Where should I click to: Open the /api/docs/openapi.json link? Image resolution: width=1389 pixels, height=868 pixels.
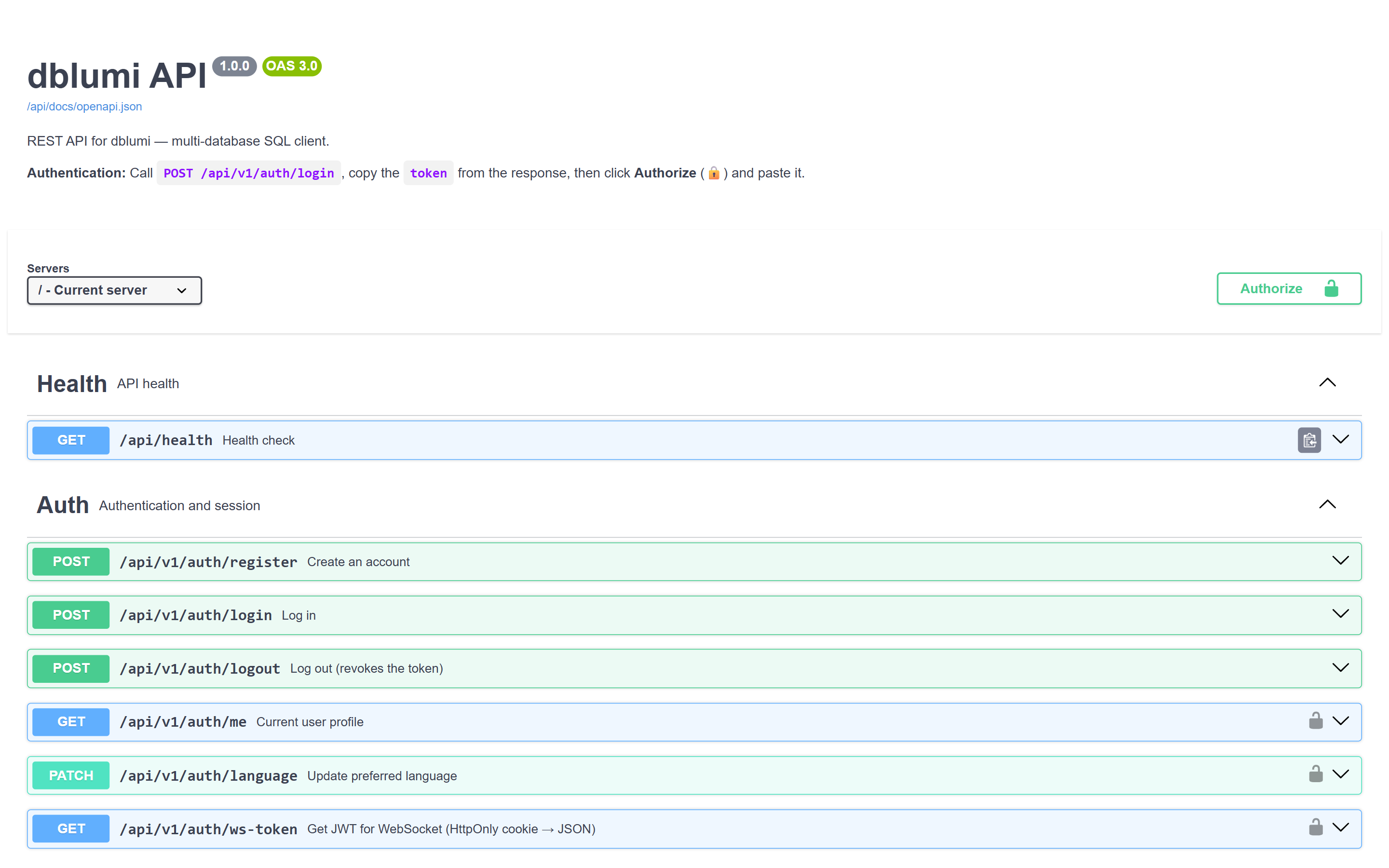(84, 106)
